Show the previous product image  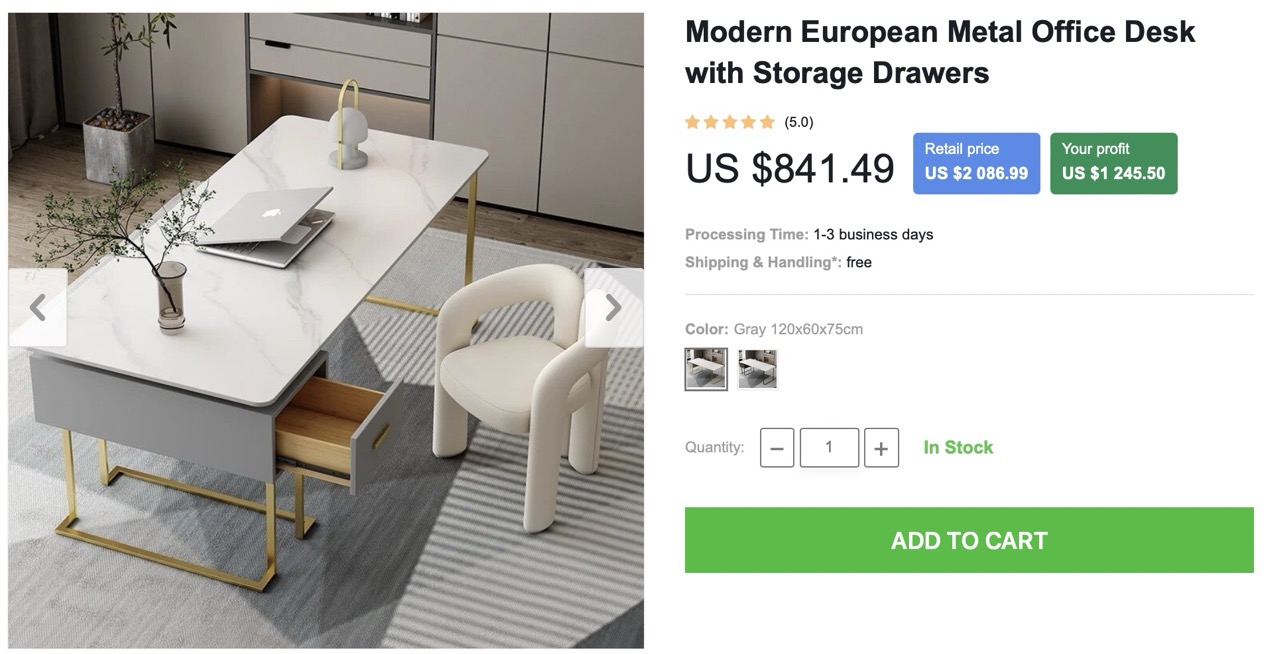[x=38, y=308]
